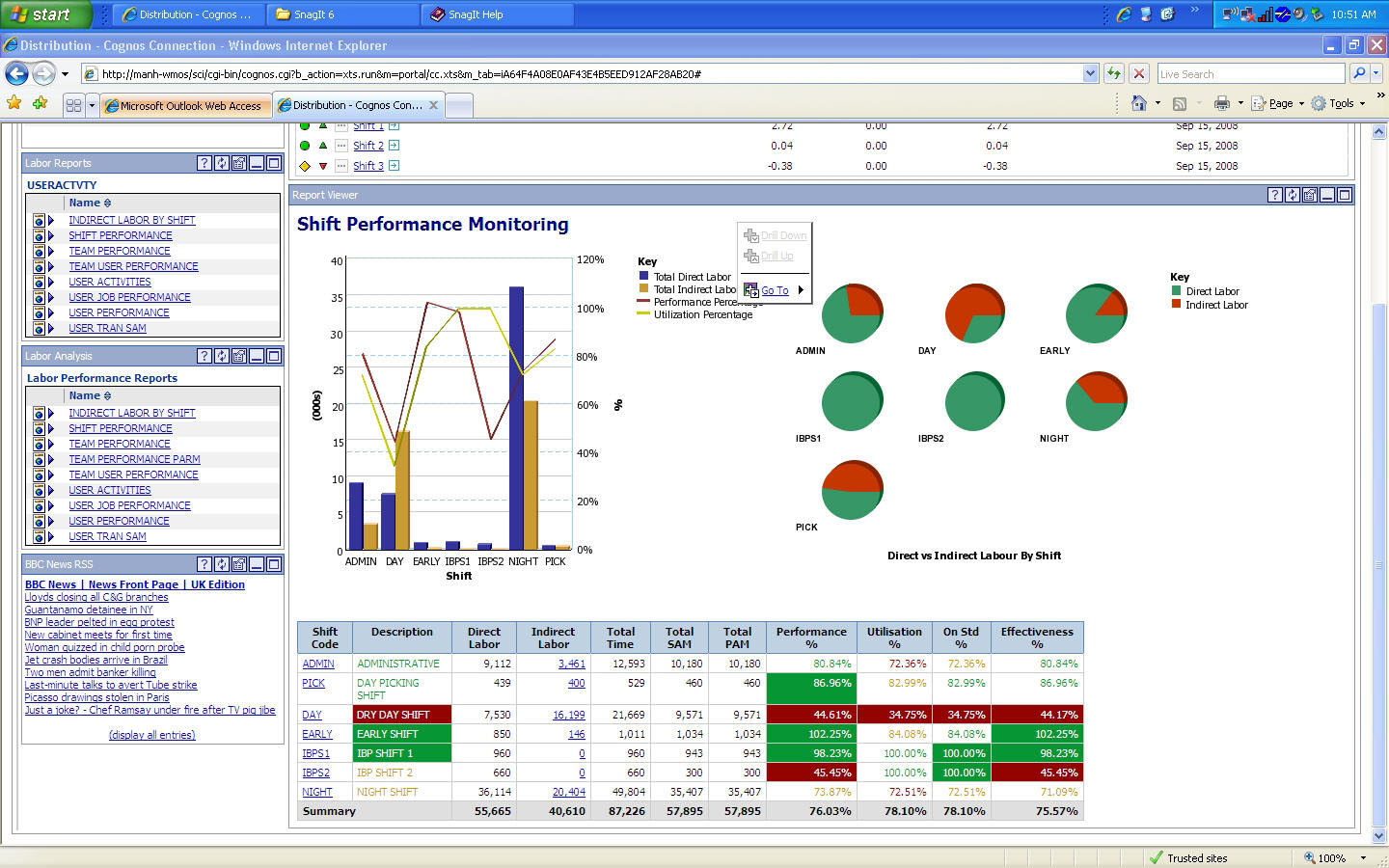Minimize the Labor Reports panel
This screenshot has width=1389, height=868.
pyautogui.click(x=255, y=163)
